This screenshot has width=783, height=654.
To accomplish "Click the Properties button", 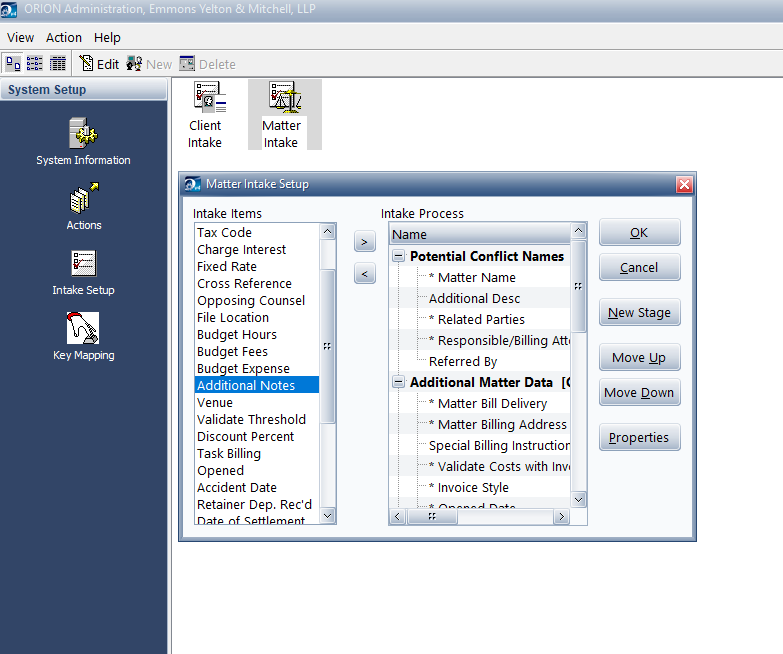I will point(639,437).
